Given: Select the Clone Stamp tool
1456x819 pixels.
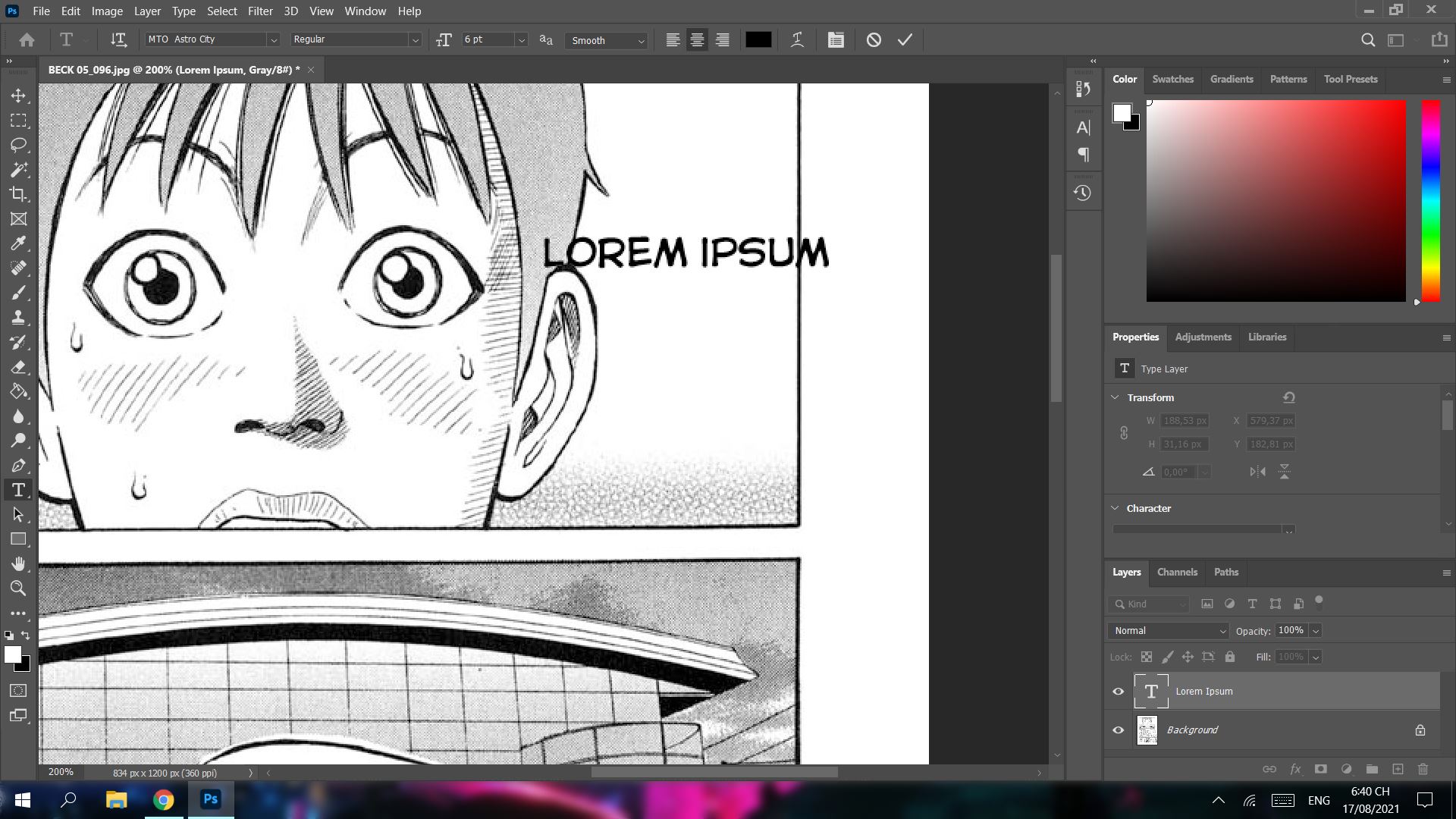Looking at the screenshot, I should click(19, 317).
